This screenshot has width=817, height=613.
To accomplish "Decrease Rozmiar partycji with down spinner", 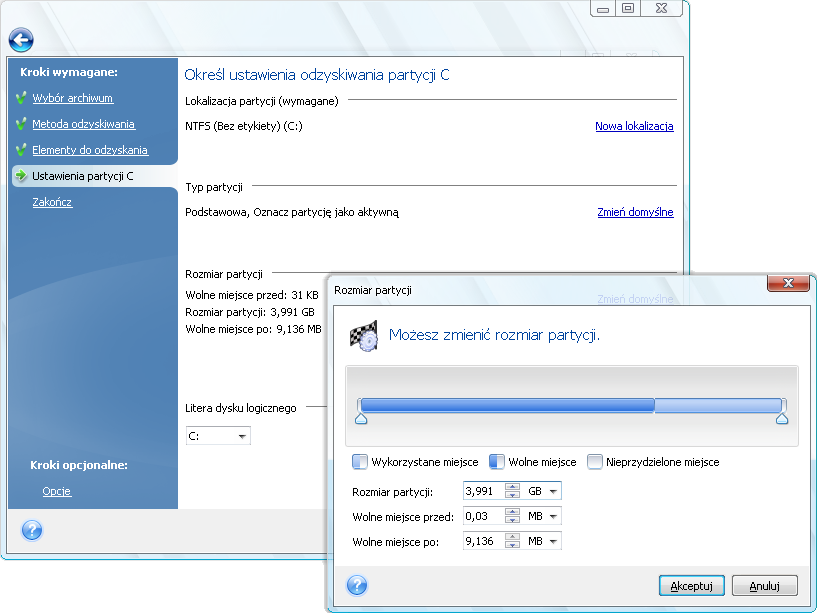I will (x=513, y=495).
